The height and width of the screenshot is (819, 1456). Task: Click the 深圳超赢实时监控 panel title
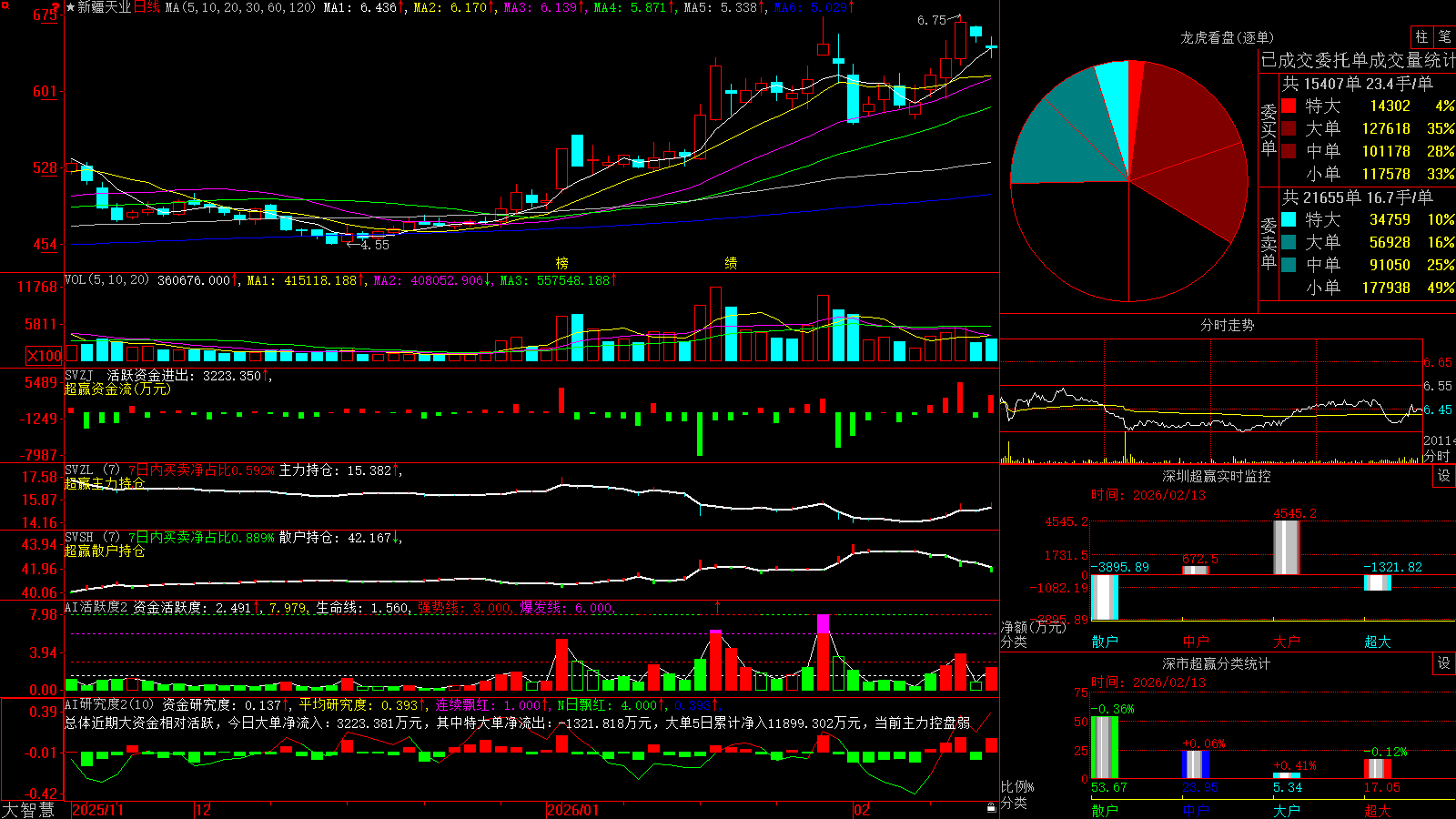(x=1217, y=476)
